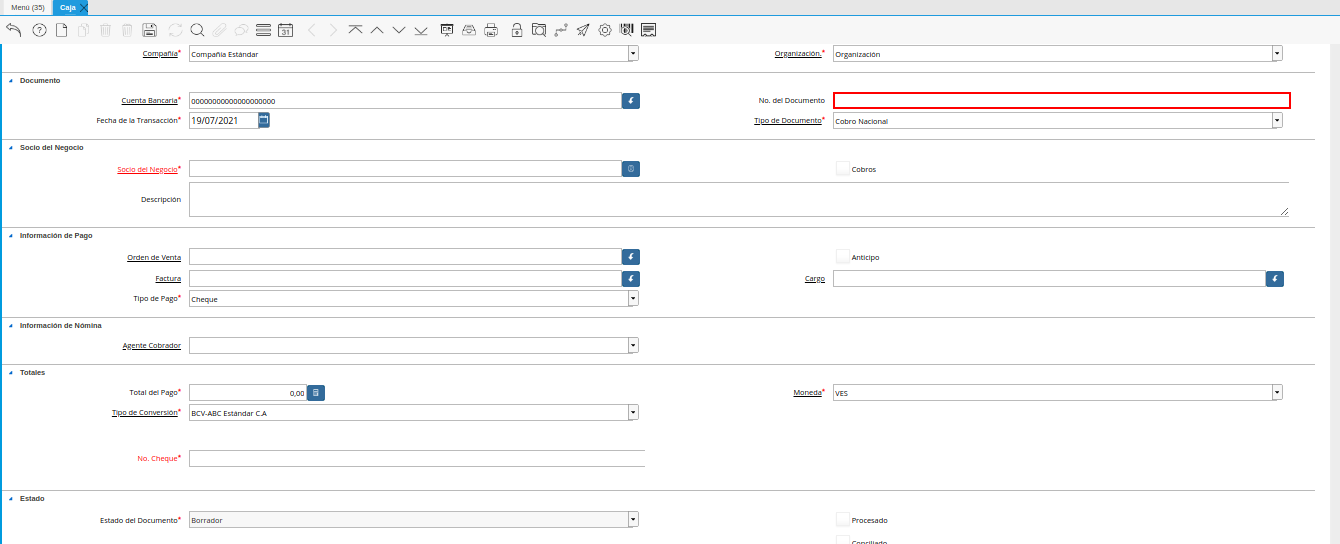Toggle the grid view lines icon
This screenshot has height=544, width=1340.
[x=263, y=30]
